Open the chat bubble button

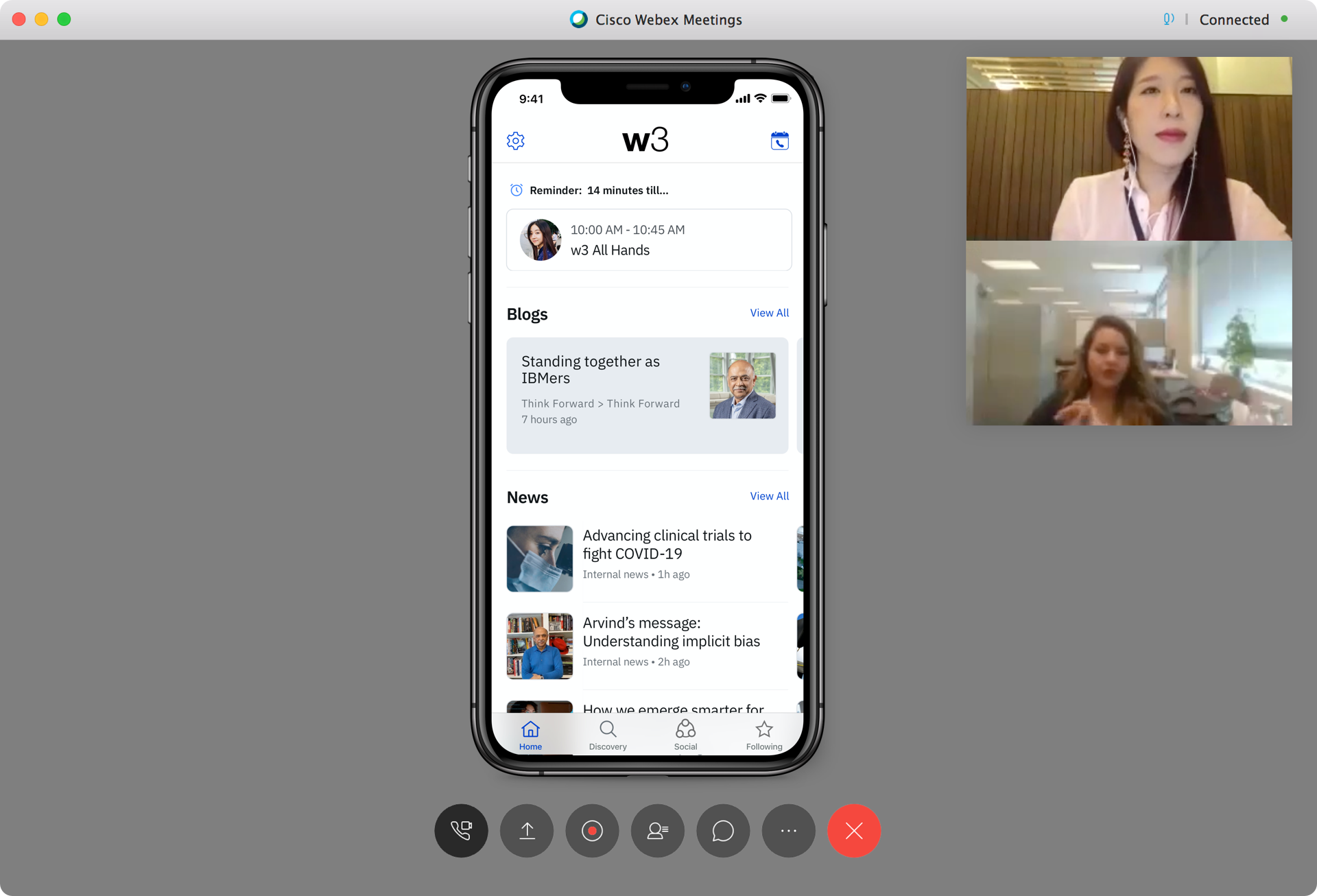click(x=723, y=831)
